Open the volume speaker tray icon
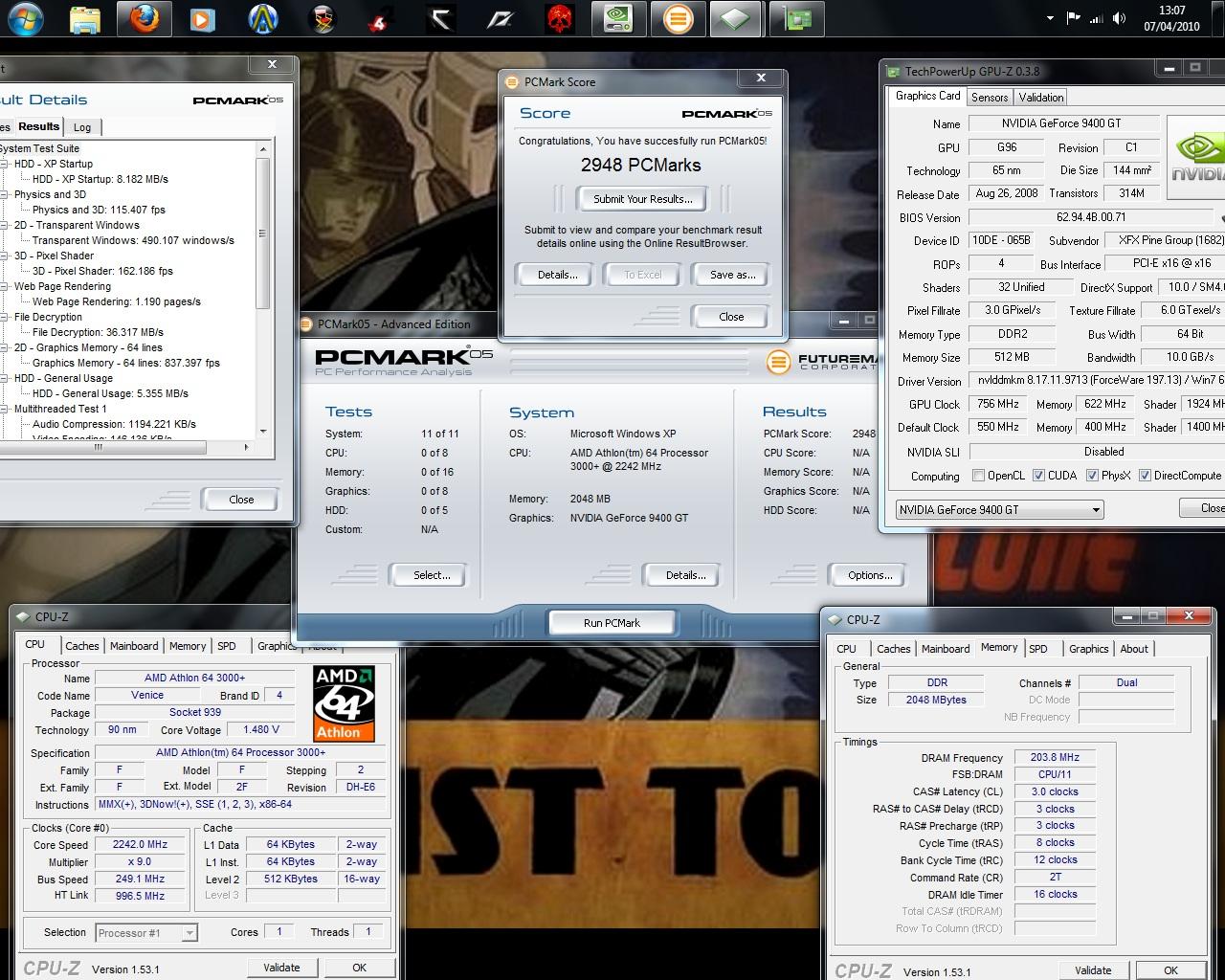 coord(1119,17)
